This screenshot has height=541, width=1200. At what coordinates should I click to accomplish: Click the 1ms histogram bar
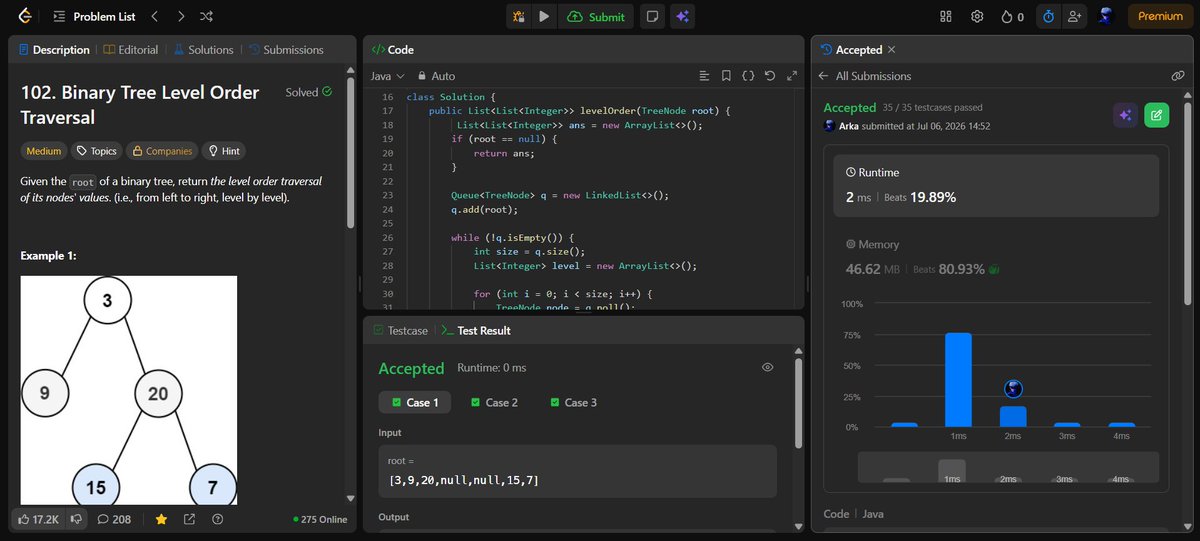[958, 380]
